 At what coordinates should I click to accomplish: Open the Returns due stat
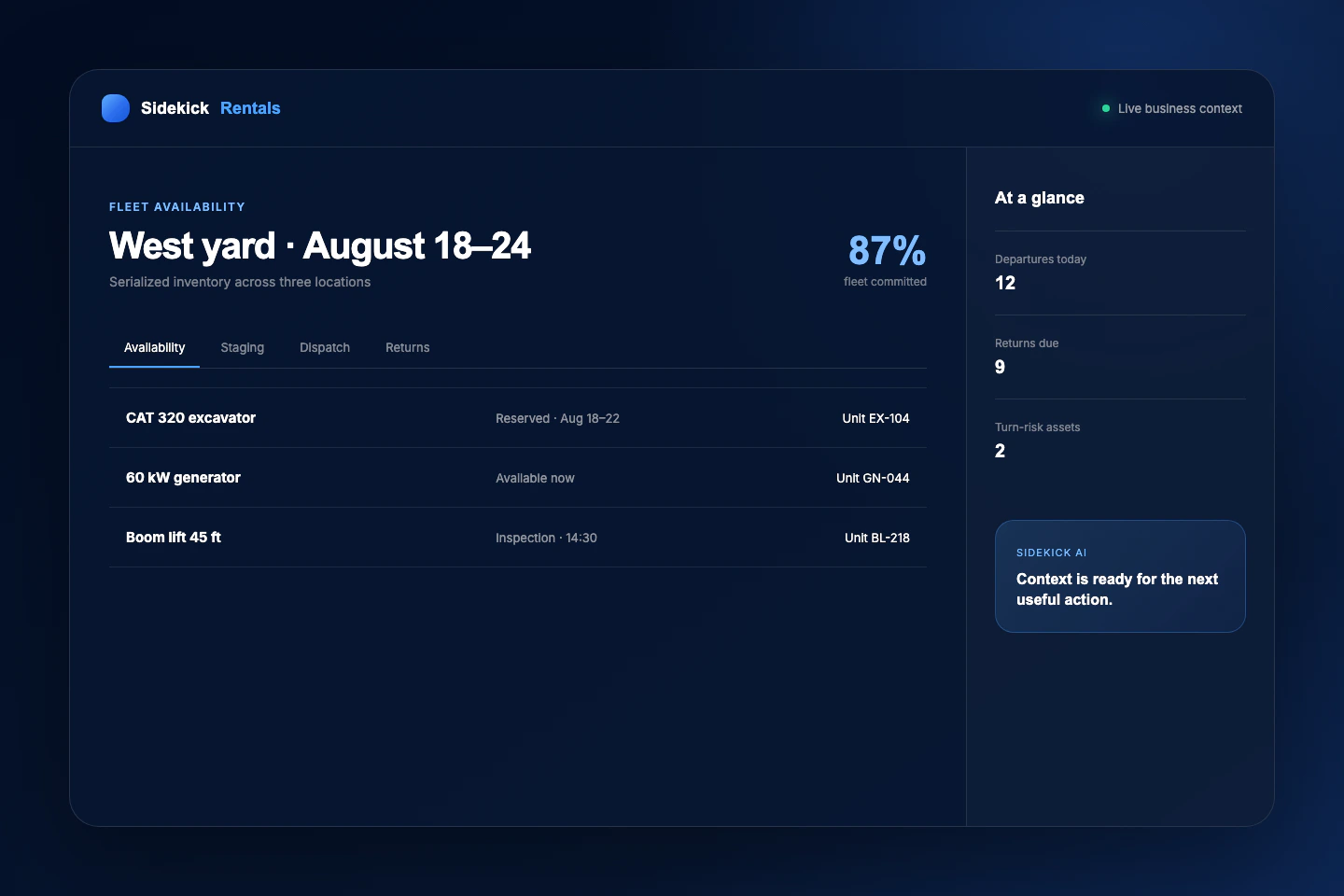coord(1120,357)
